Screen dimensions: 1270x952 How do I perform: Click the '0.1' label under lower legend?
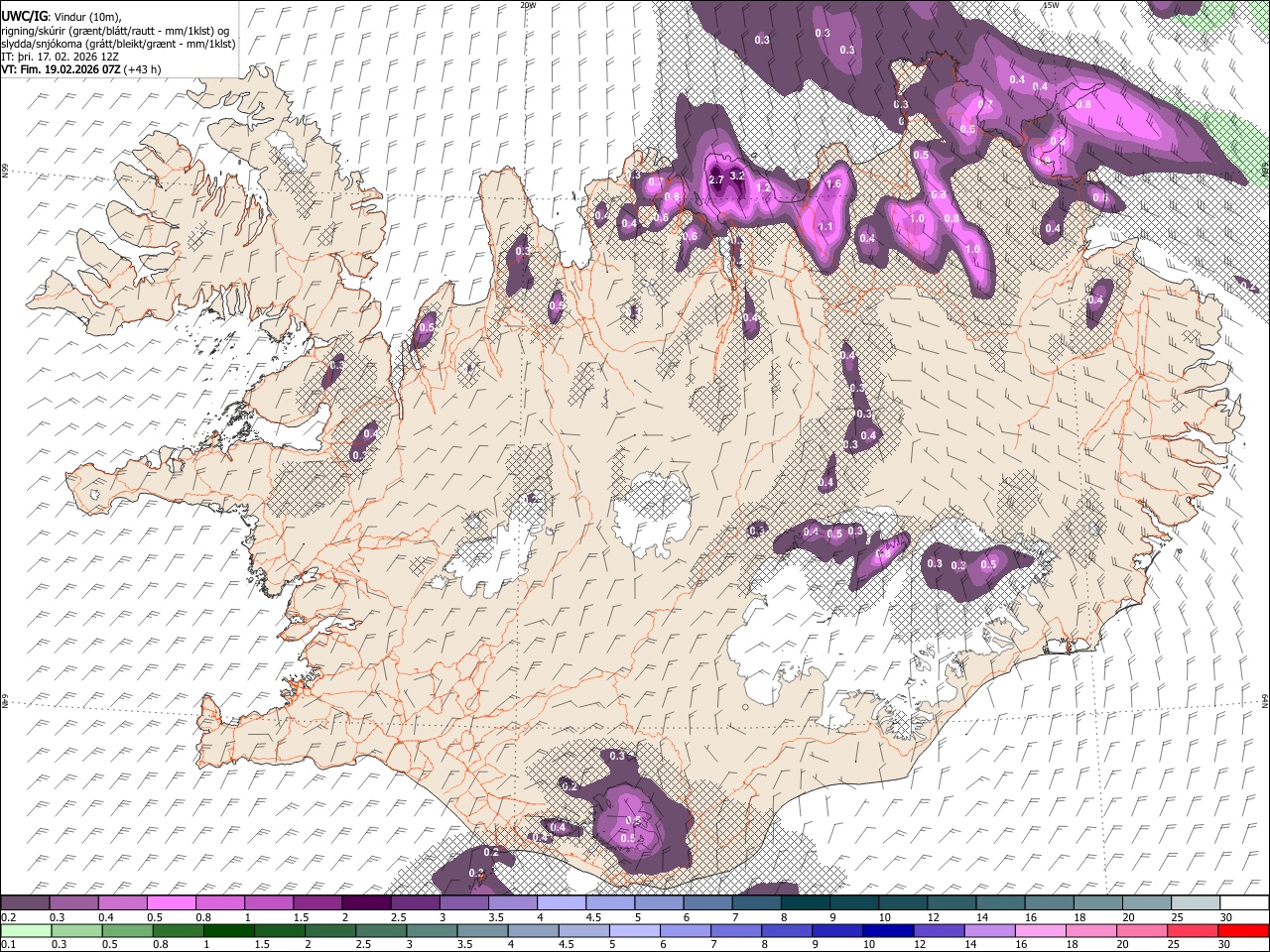coord(8,944)
